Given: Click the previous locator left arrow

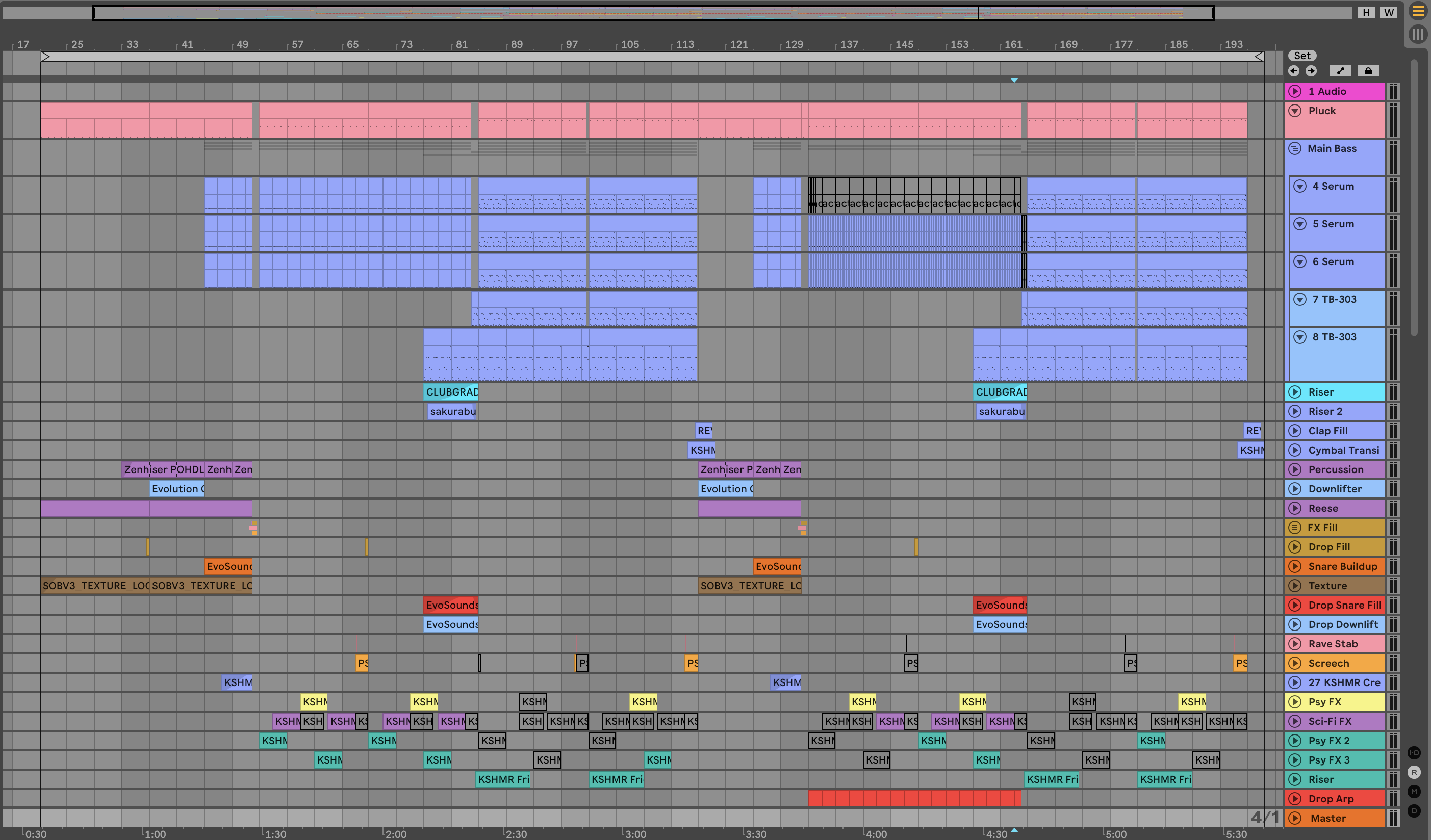Looking at the screenshot, I should pyautogui.click(x=1294, y=71).
